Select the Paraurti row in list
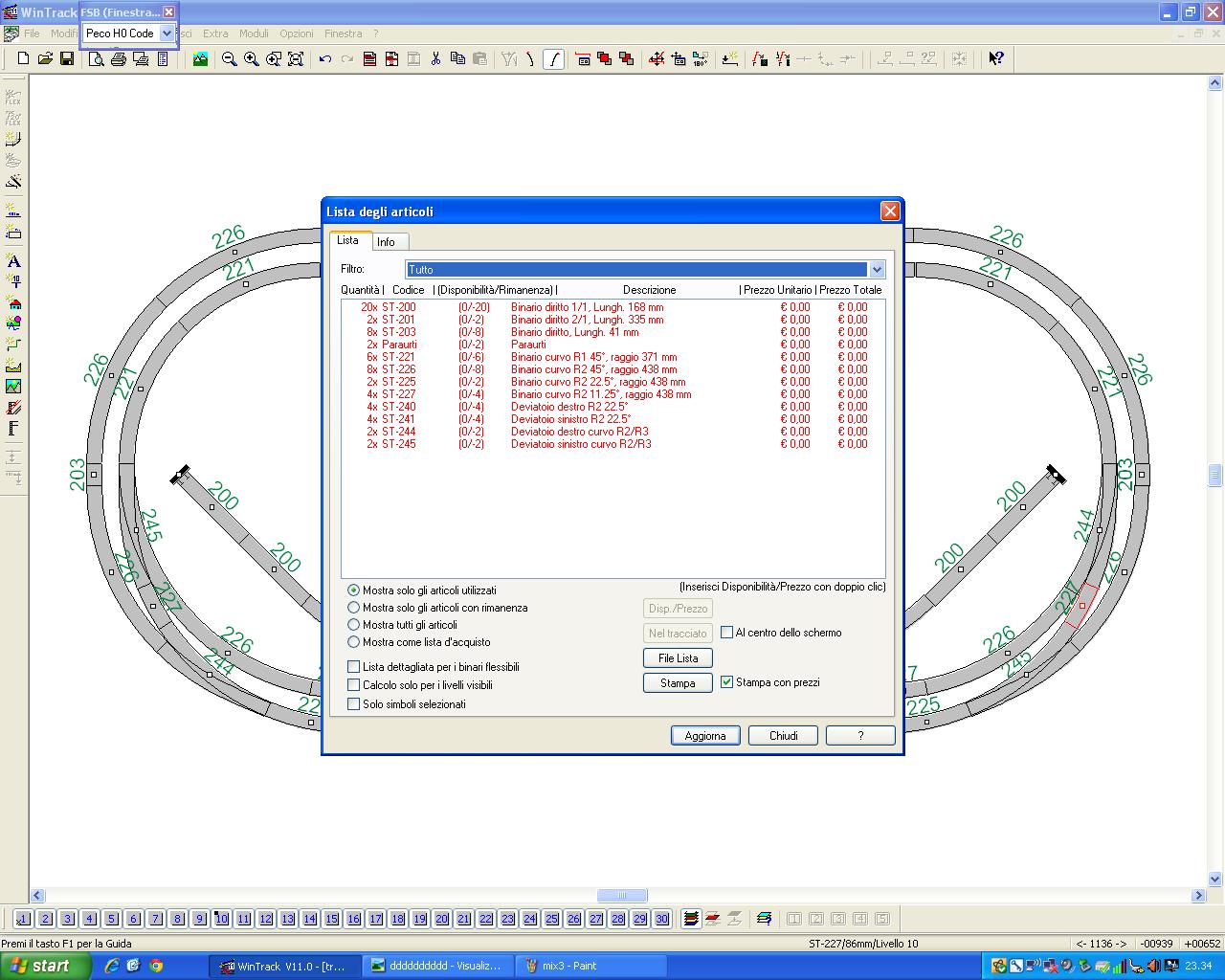 click(x=613, y=345)
